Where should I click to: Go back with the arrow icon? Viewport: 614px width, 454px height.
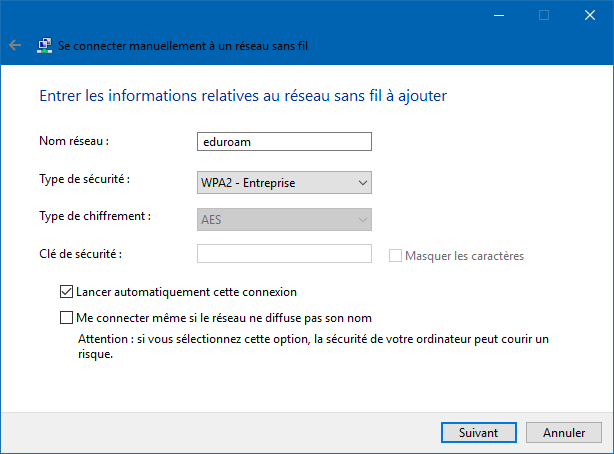[15, 45]
